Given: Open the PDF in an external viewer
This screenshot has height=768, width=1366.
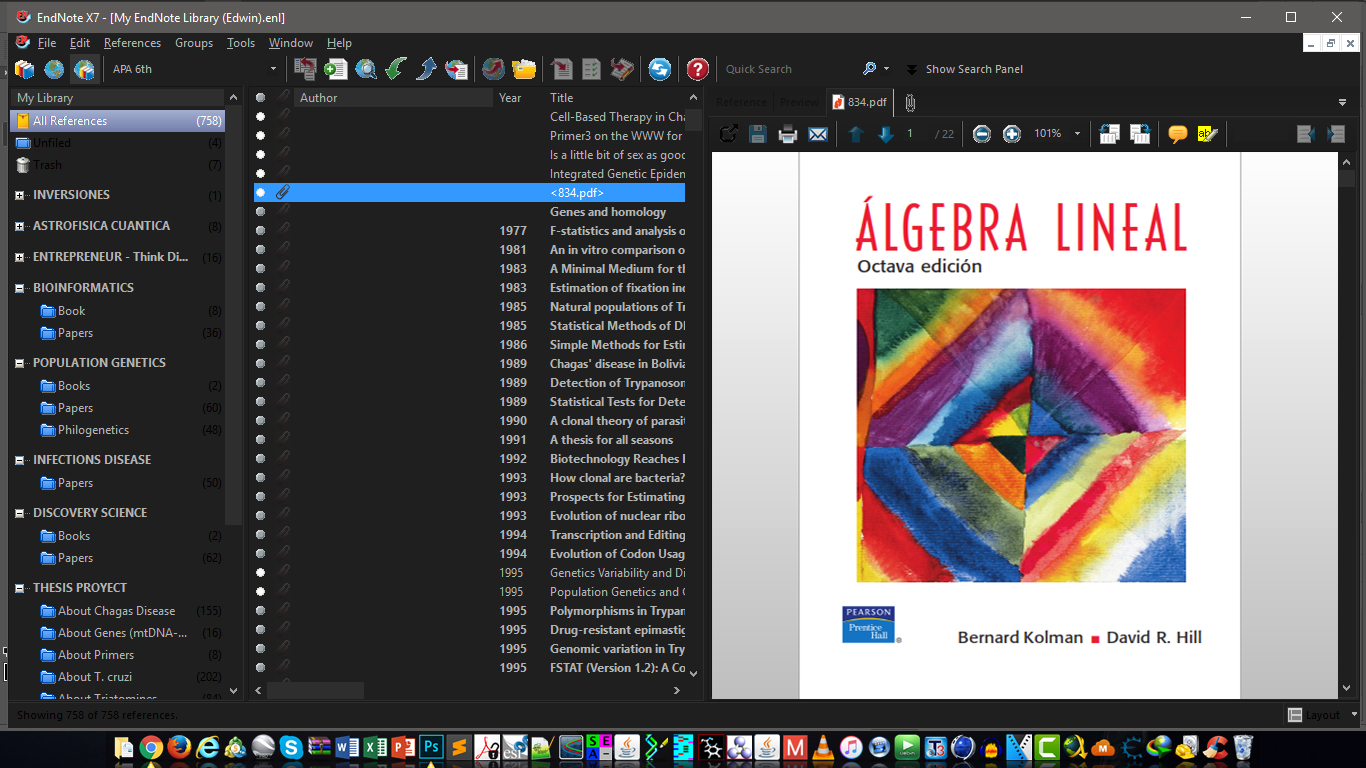Looking at the screenshot, I should (728, 134).
